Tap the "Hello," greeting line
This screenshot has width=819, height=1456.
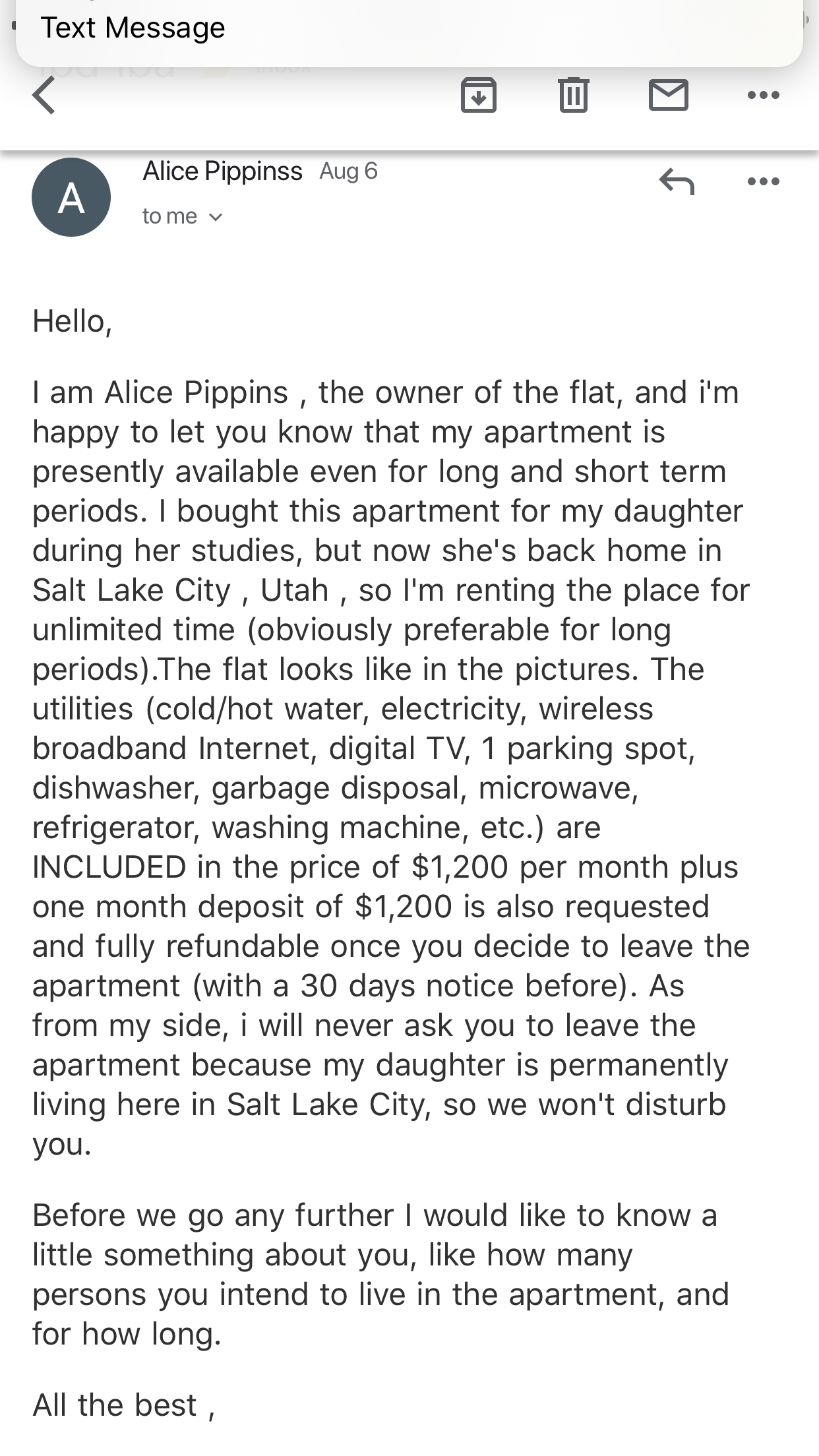pos(73,322)
